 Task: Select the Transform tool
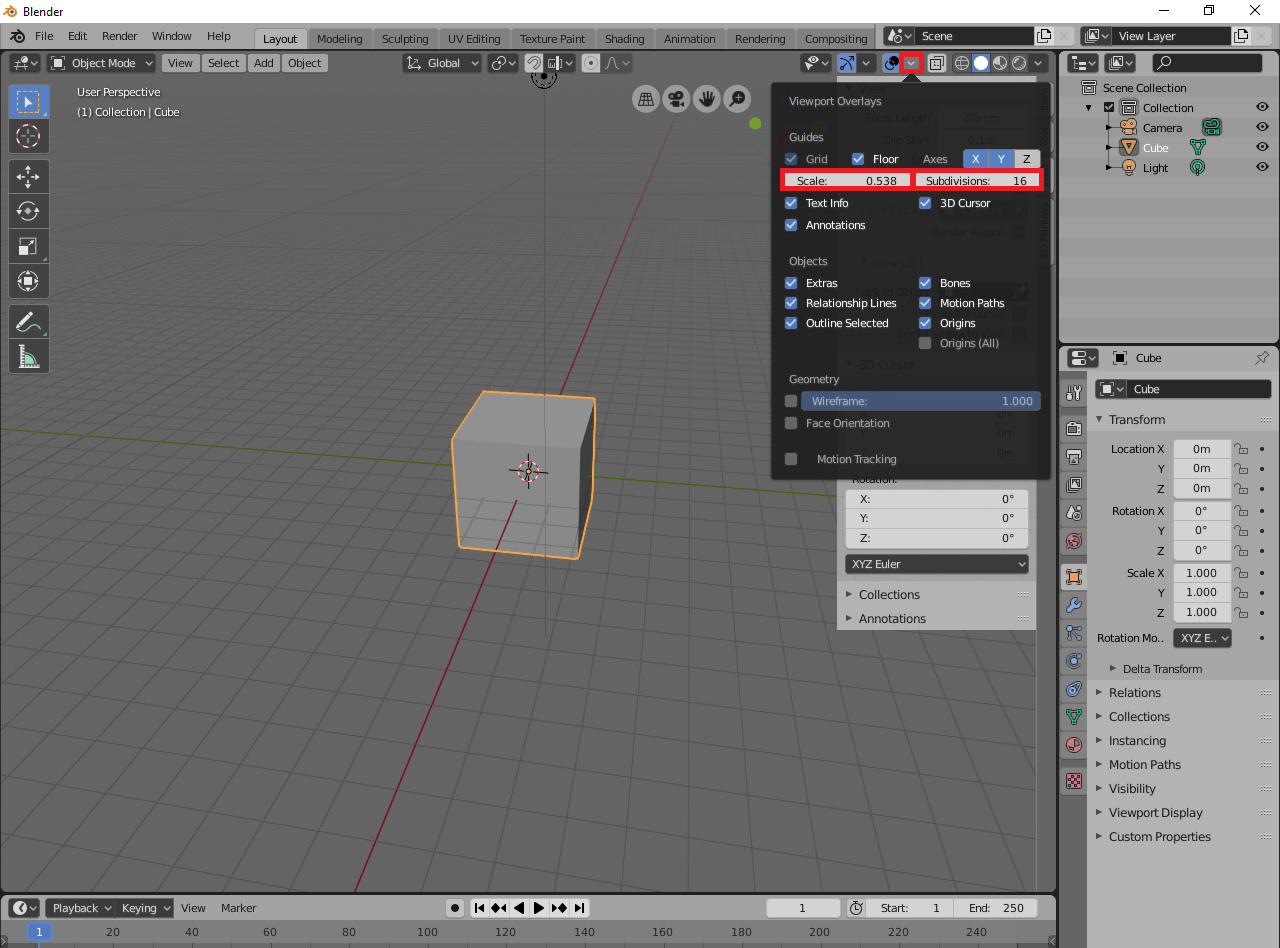(x=29, y=280)
